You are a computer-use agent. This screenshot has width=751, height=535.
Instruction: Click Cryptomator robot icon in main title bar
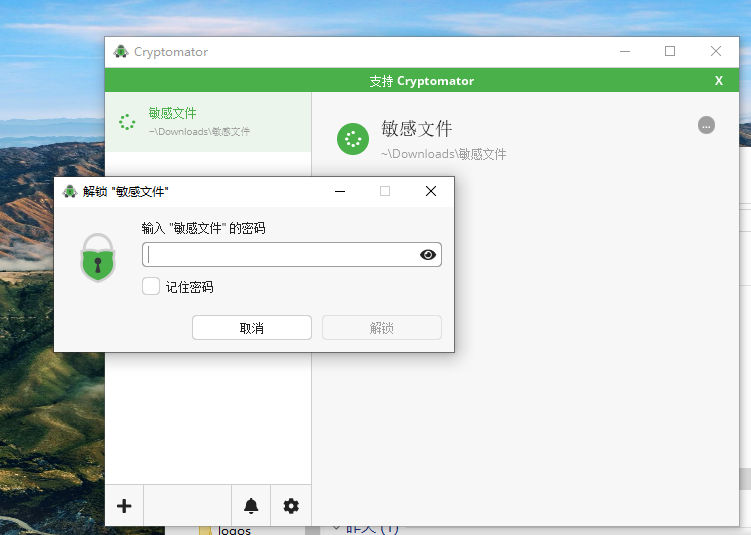click(x=121, y=51)
